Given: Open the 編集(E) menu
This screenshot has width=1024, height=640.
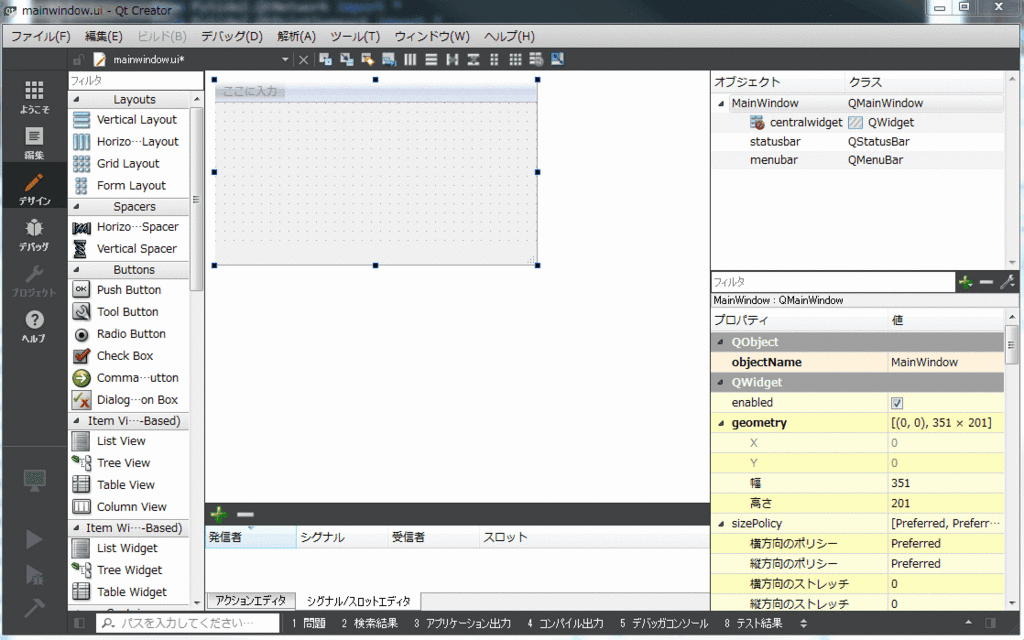Looking at the screenshot, I should (103, 37).
